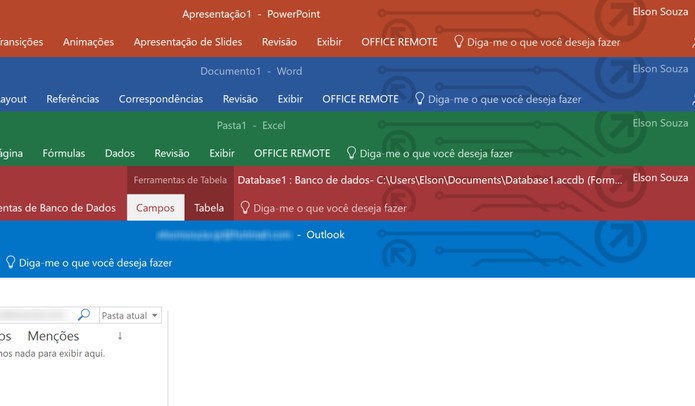Switch to the Tabela tab in Access
This screenshot has width=695, height=406.
pos(209,208)
